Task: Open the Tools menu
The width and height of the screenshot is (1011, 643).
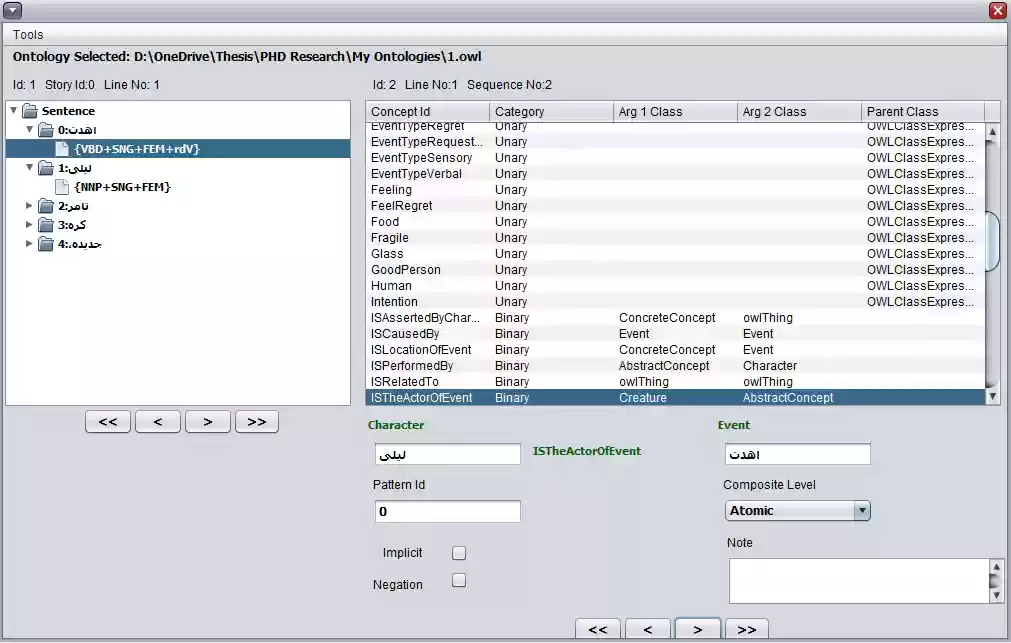Action: point(27,34)
